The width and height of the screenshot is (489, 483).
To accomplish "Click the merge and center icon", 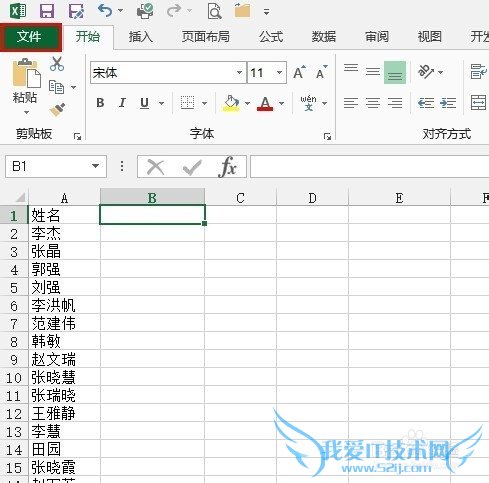I will pos(478,103).
